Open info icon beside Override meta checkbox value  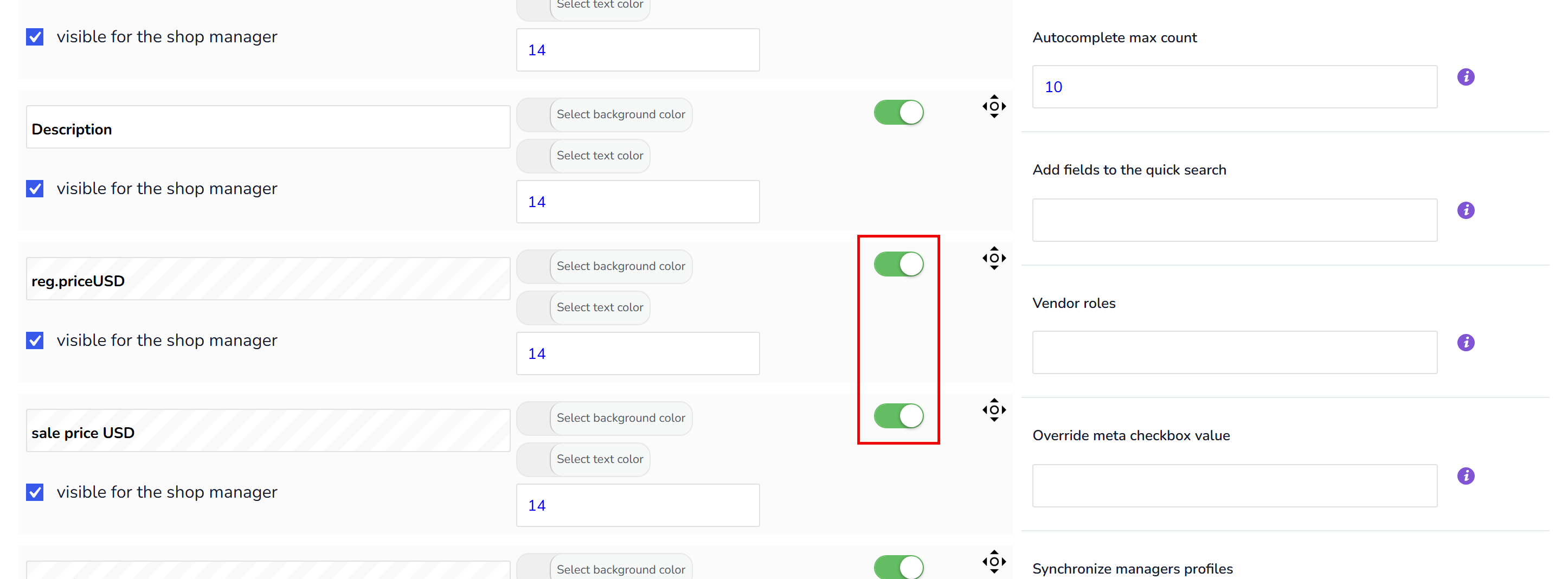click(x=1465, y=476)
